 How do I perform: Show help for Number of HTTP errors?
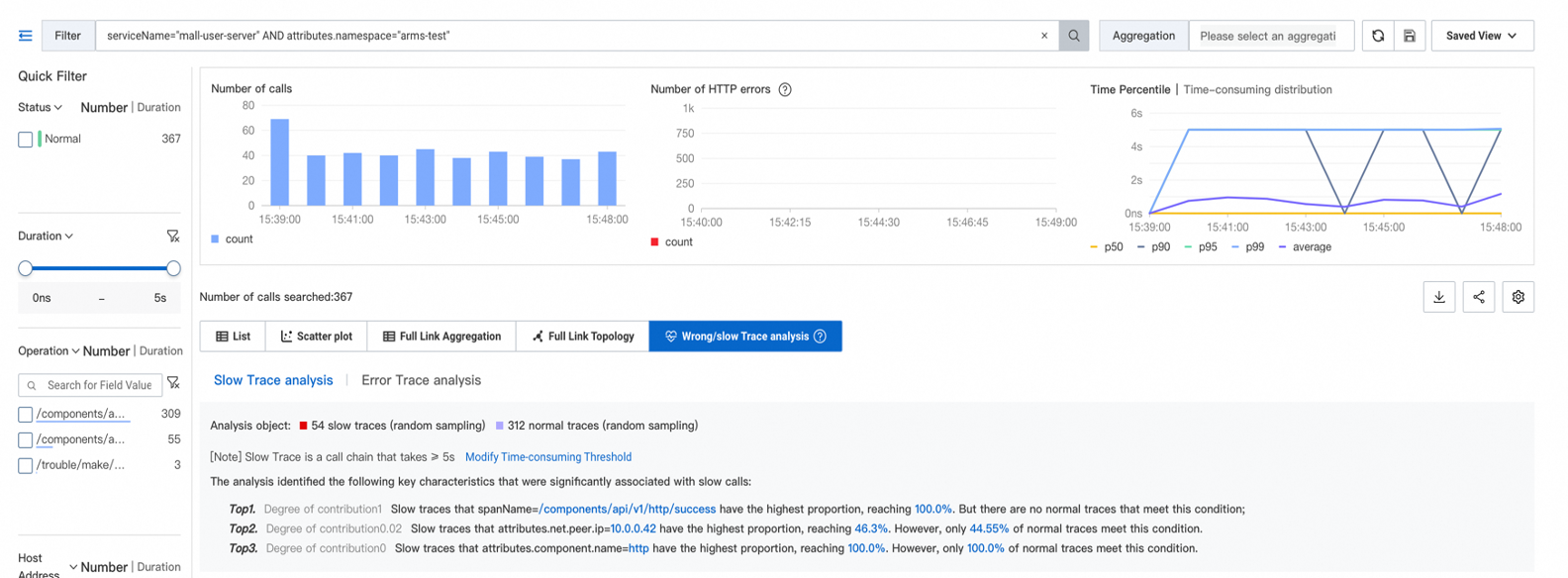point(785,89)
